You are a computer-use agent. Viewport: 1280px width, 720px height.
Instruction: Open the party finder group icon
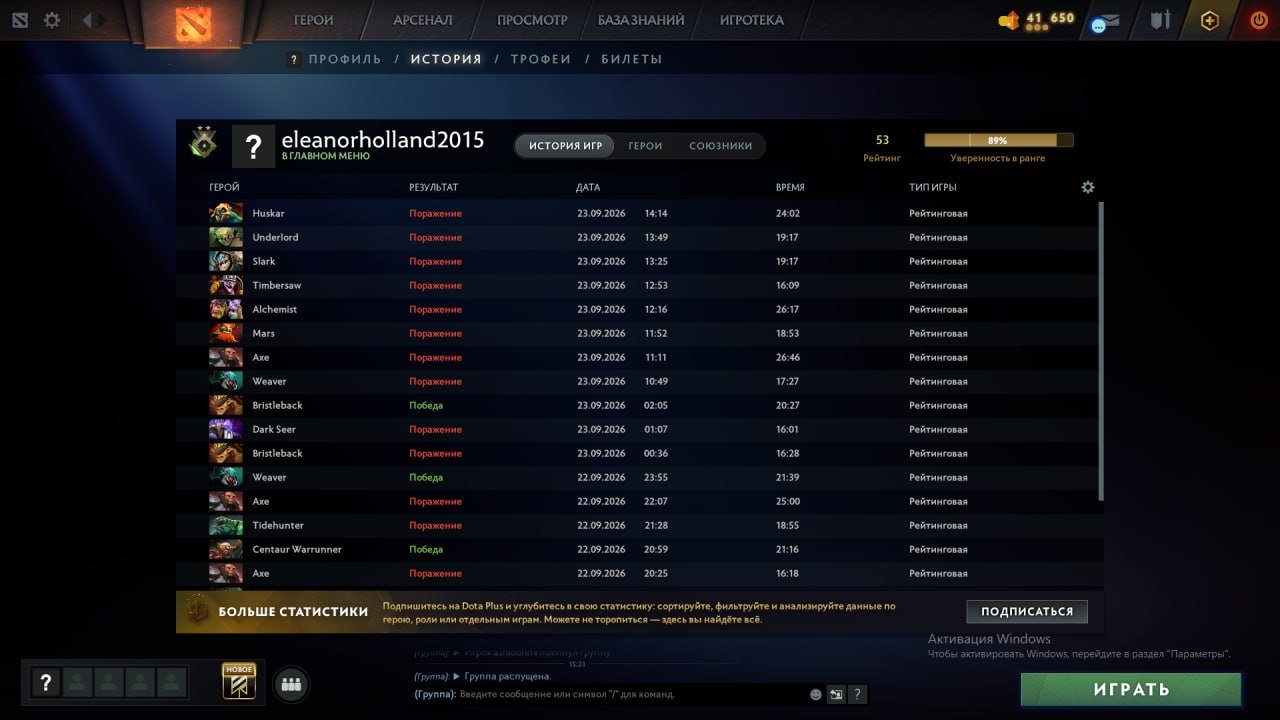[292, 684]
